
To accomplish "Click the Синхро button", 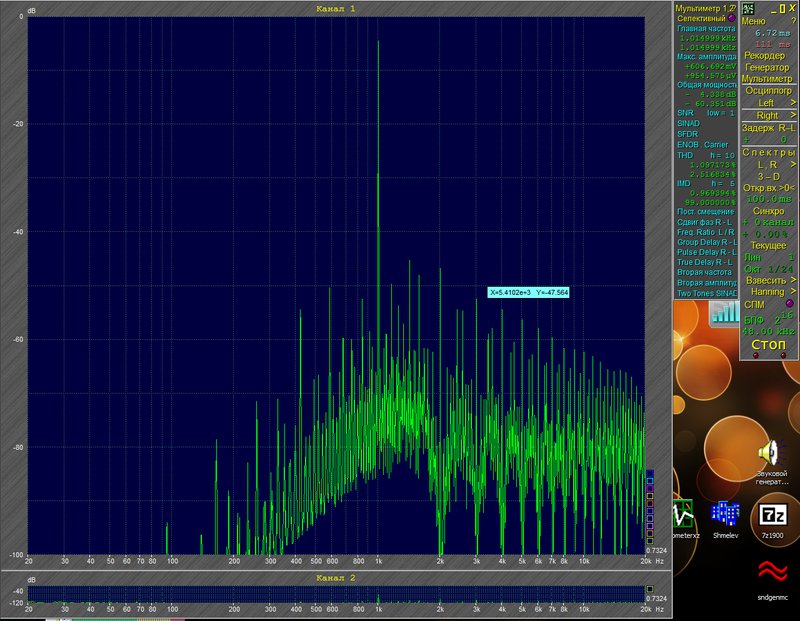I will pyautogui.click(x=768, y=211).
